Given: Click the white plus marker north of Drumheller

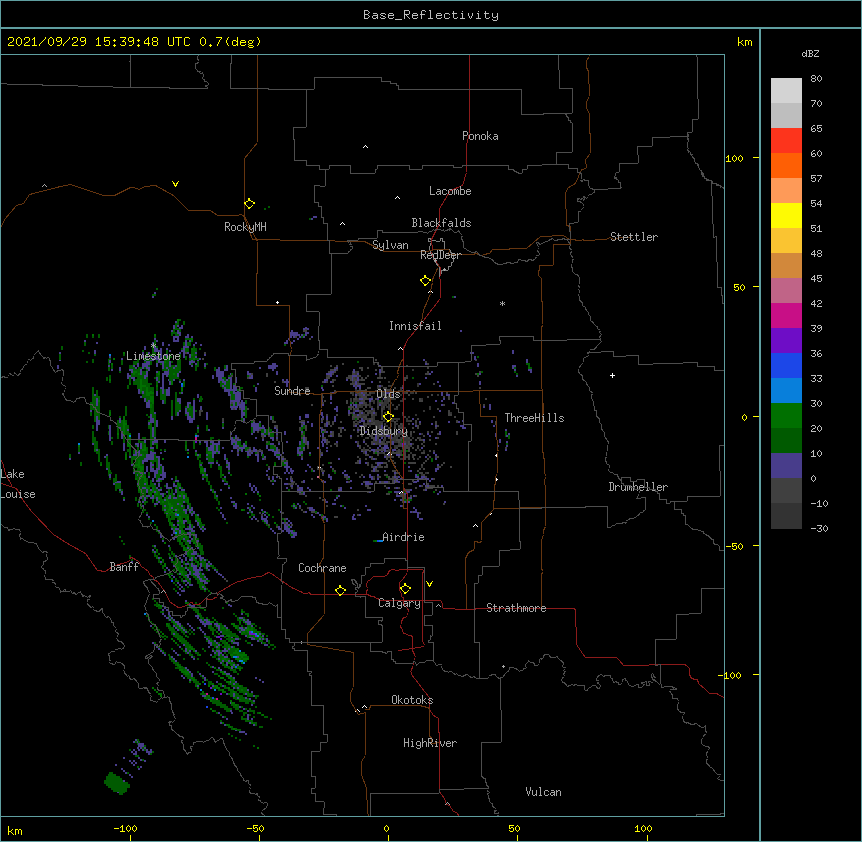Looking at the screenshot, I should click(x=612, y=375).
